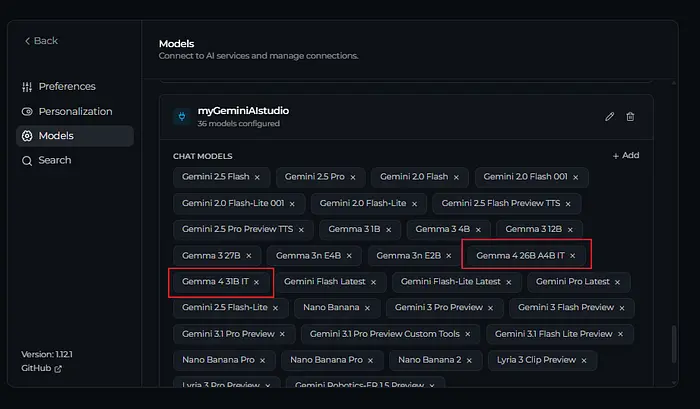
Task: Add a new chat model
Action: click(625, 156)
